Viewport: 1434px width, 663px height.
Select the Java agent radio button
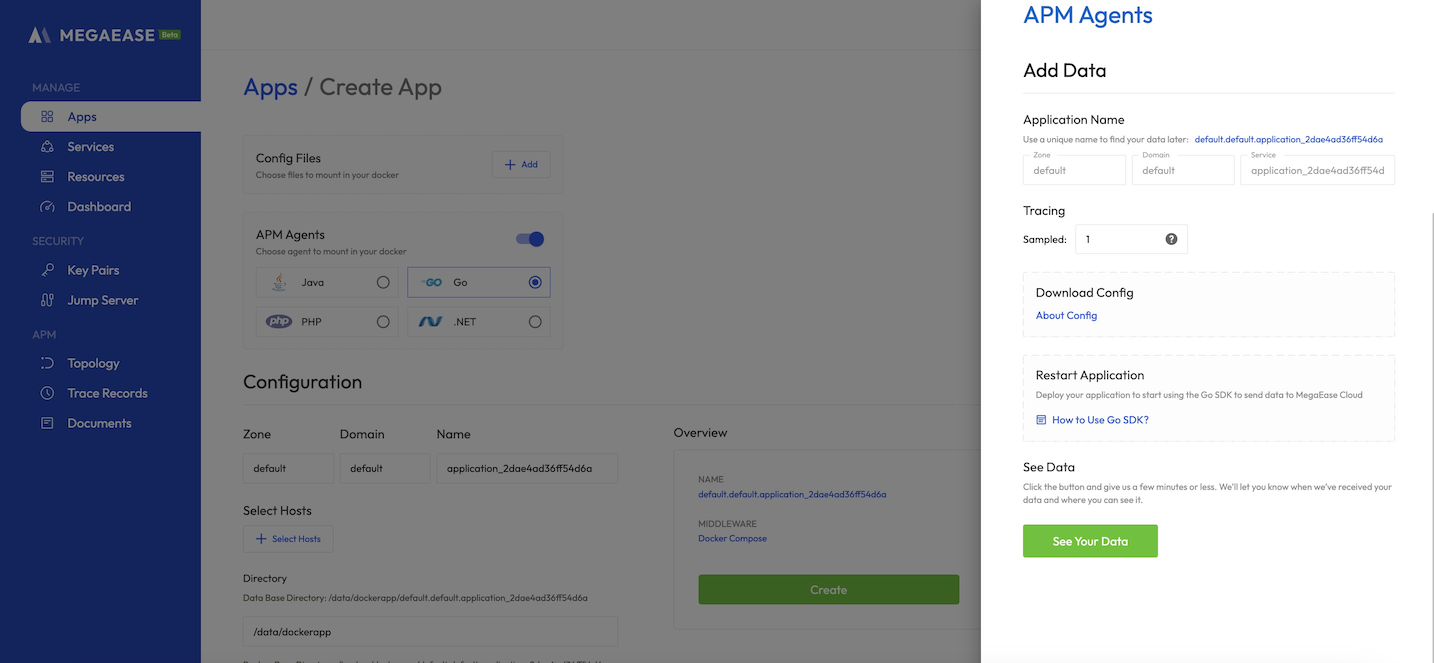click(x=383, y=282)
